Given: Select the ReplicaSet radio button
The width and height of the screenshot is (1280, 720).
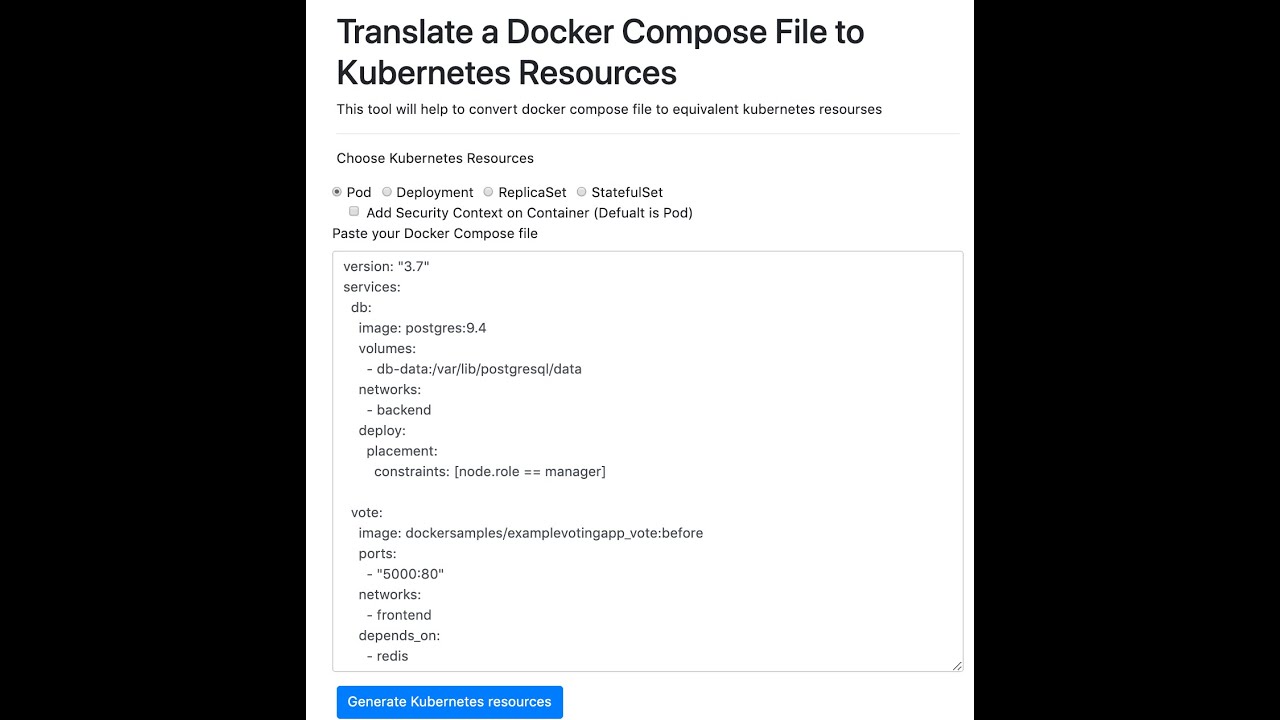Looking at the screenshot, I should (488, 192).
